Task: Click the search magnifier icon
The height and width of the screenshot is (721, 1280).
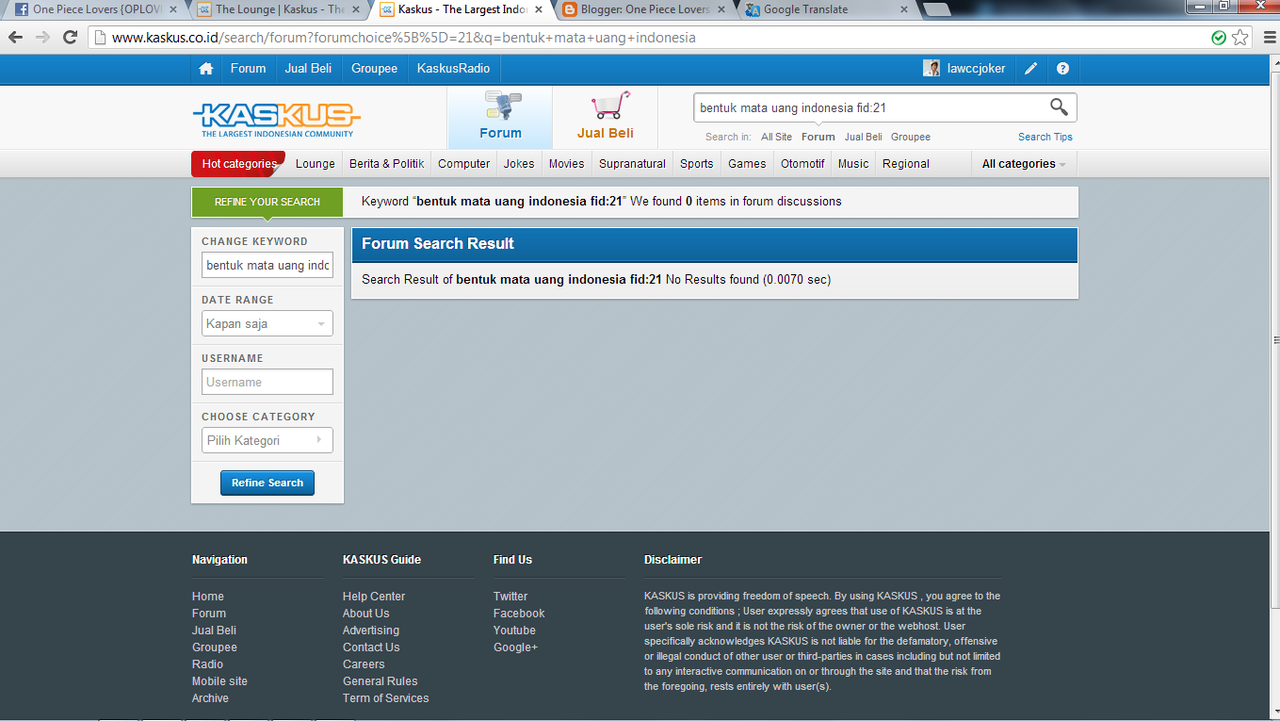Action: [x=1058, y=107]
